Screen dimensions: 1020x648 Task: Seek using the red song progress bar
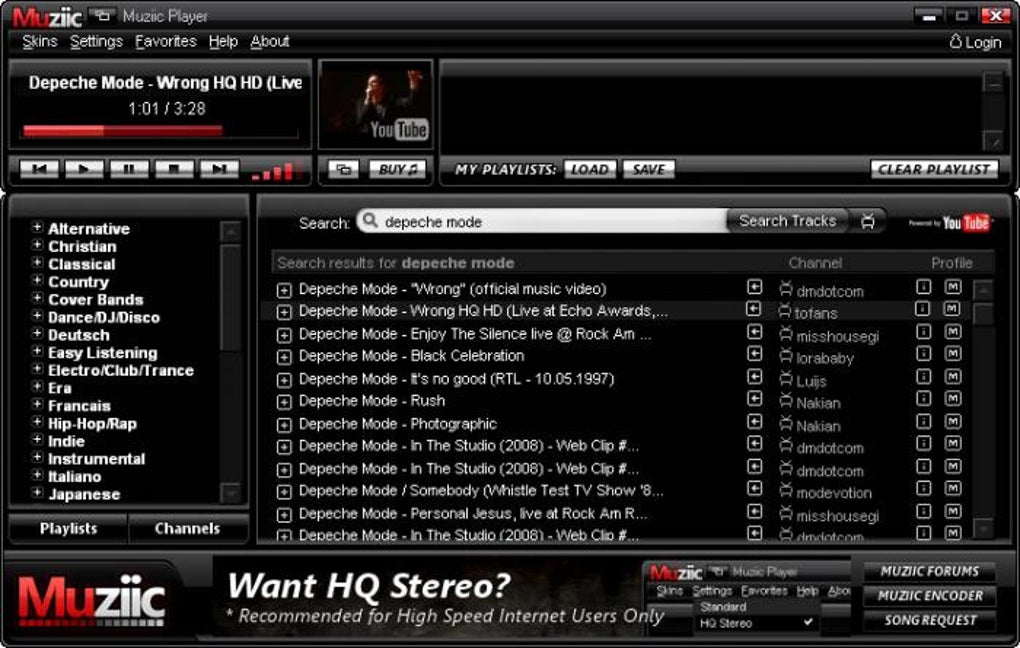click(161, 131)
